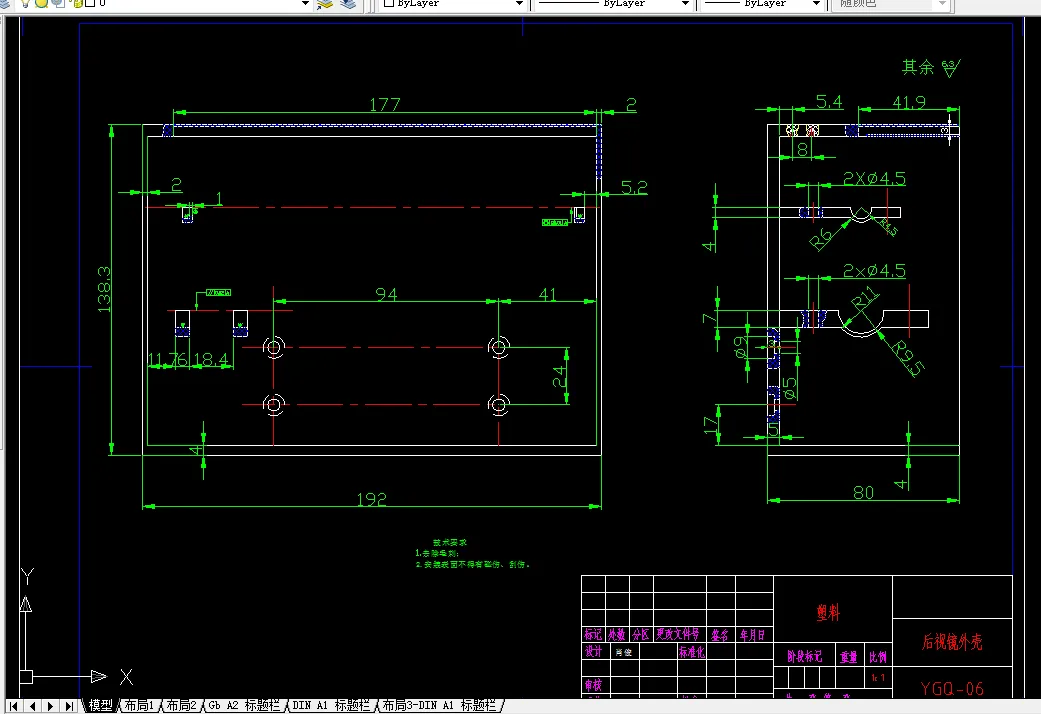
Task: Open the layer selection dropdown showing 0
Action: point(305,4)
